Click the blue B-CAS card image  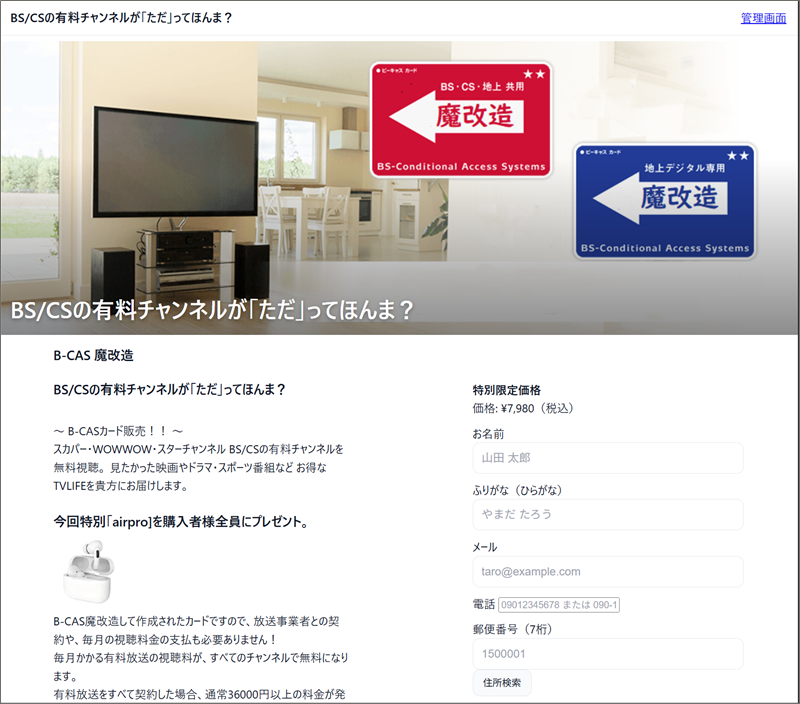tap(664, 201)
